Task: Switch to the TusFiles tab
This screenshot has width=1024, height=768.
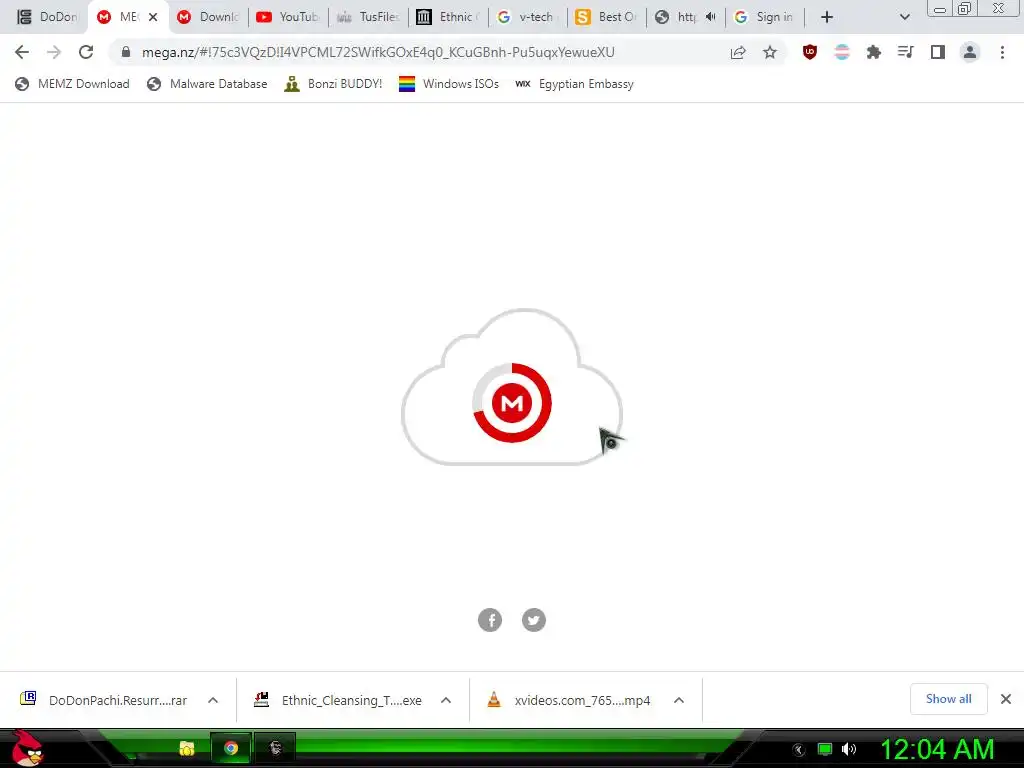Action: coord(368,17)
